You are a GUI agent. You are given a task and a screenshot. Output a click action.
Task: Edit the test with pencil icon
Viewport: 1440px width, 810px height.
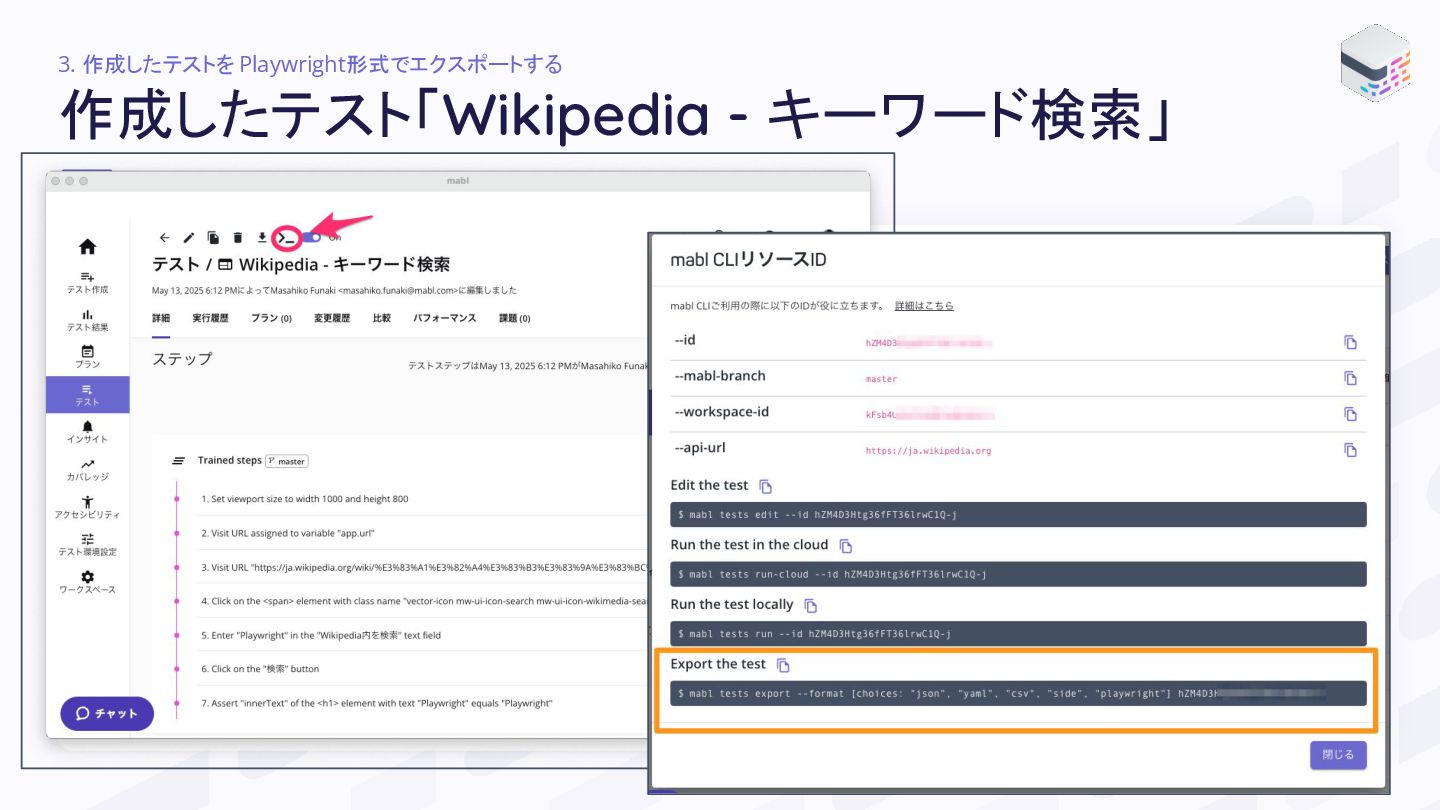(x=189, y=238)
